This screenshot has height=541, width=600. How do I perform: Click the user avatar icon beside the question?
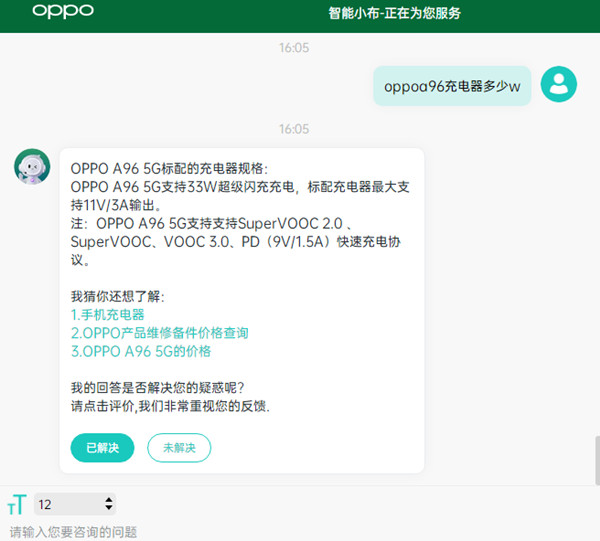[559, 84]
